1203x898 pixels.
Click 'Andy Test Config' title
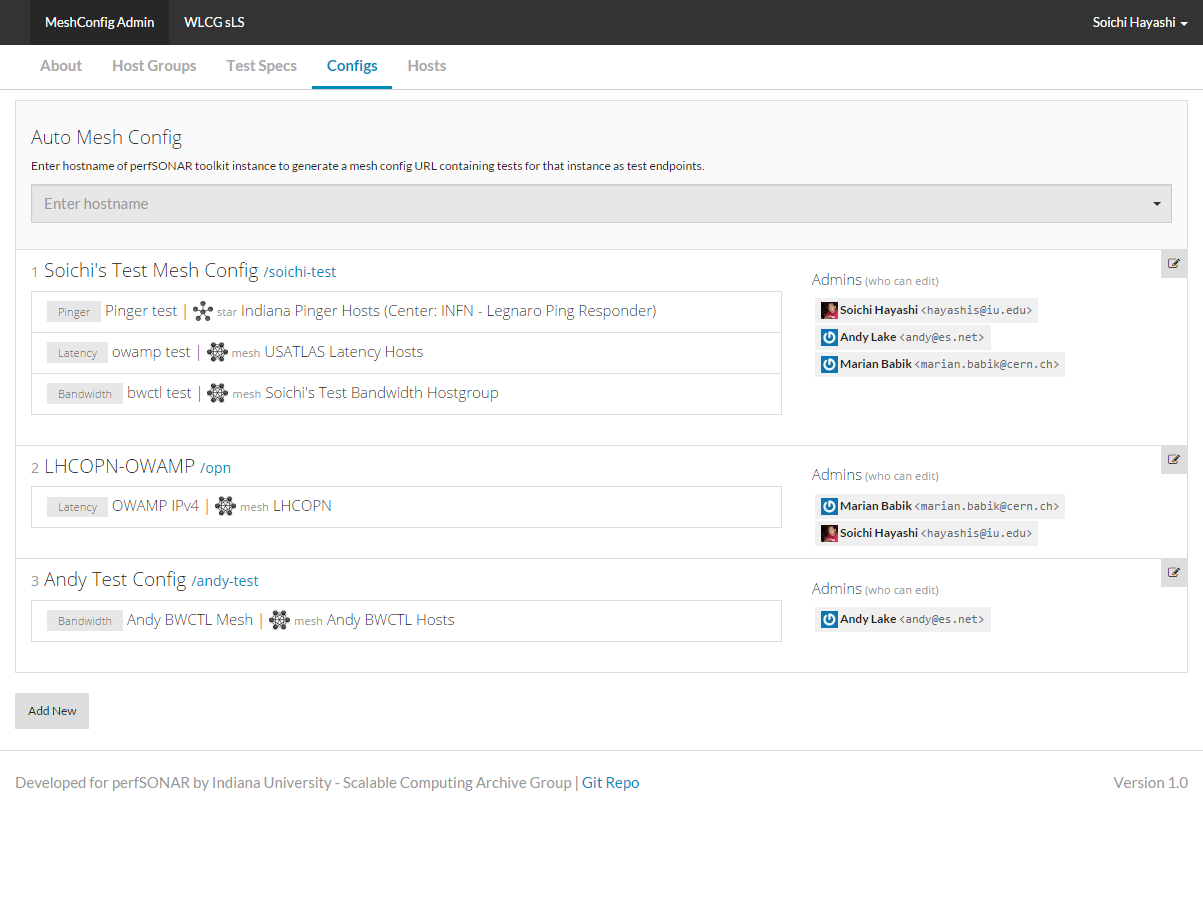(115, 579)
